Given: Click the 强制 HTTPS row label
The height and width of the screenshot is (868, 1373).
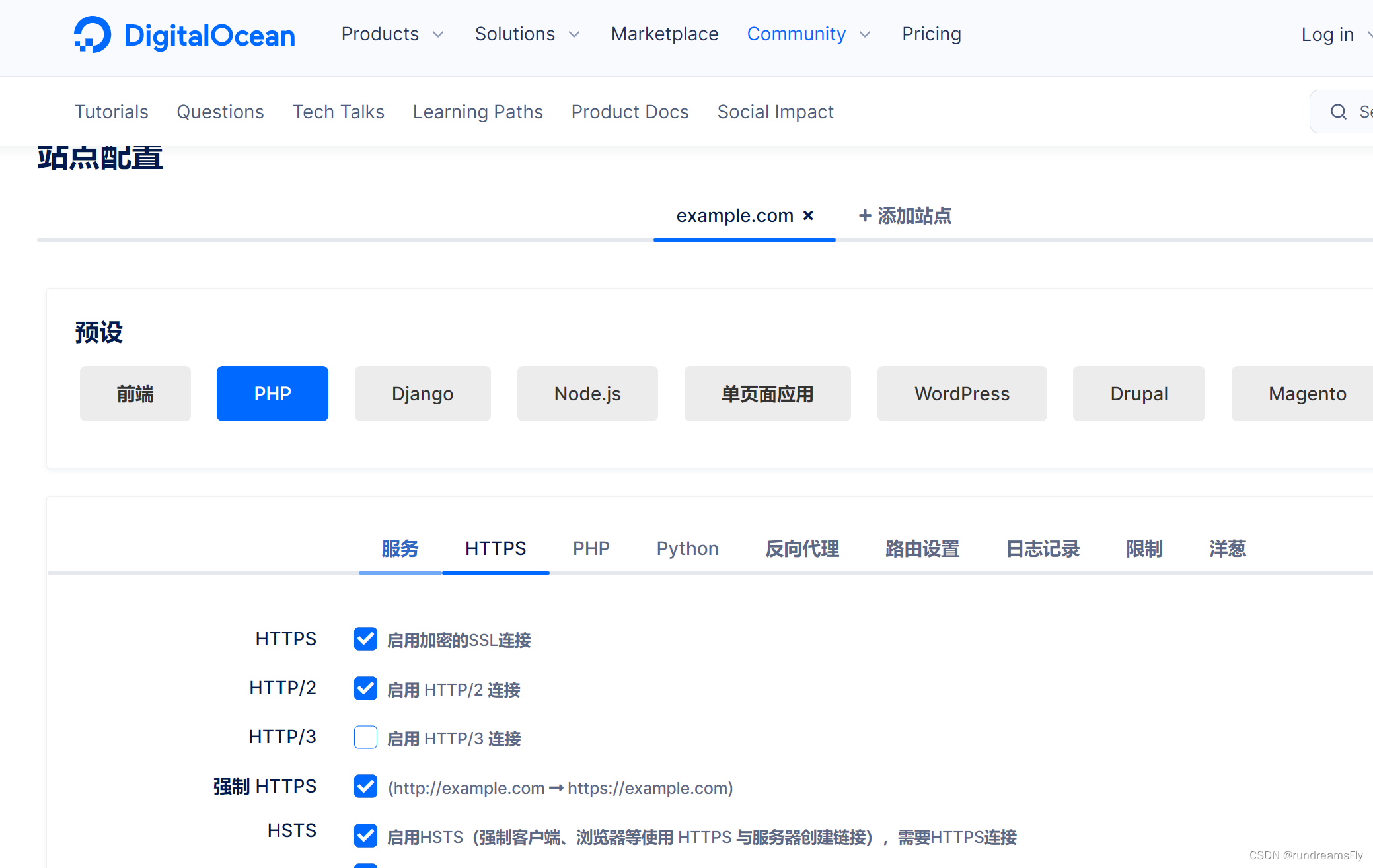Looking at the screenshot, I should coord(265,786).
